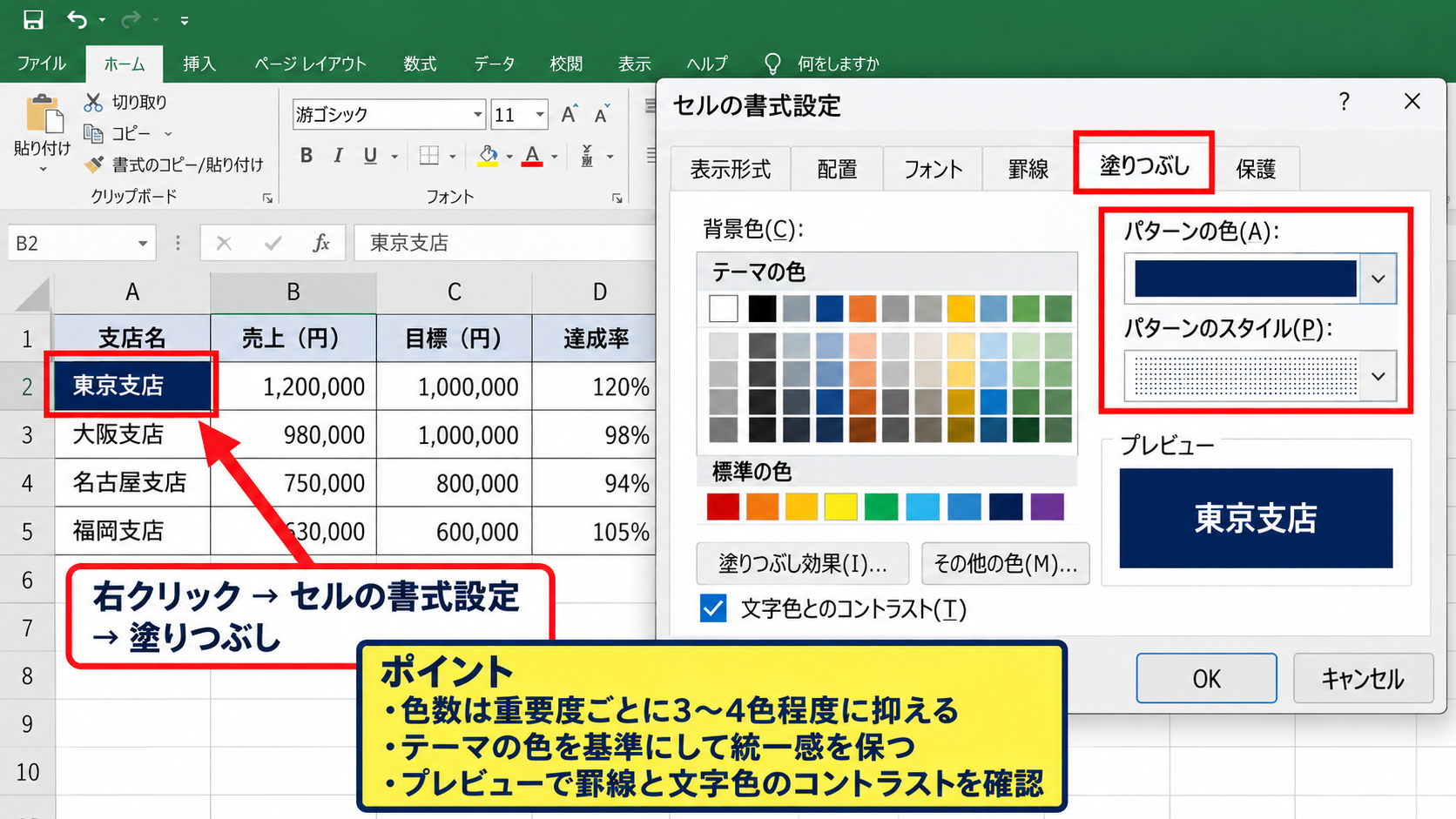Image resolution: width=1456 pixels, height=819 pixels.
Task: Click the formula bar showing 東京支店
Action: (505, 243)
